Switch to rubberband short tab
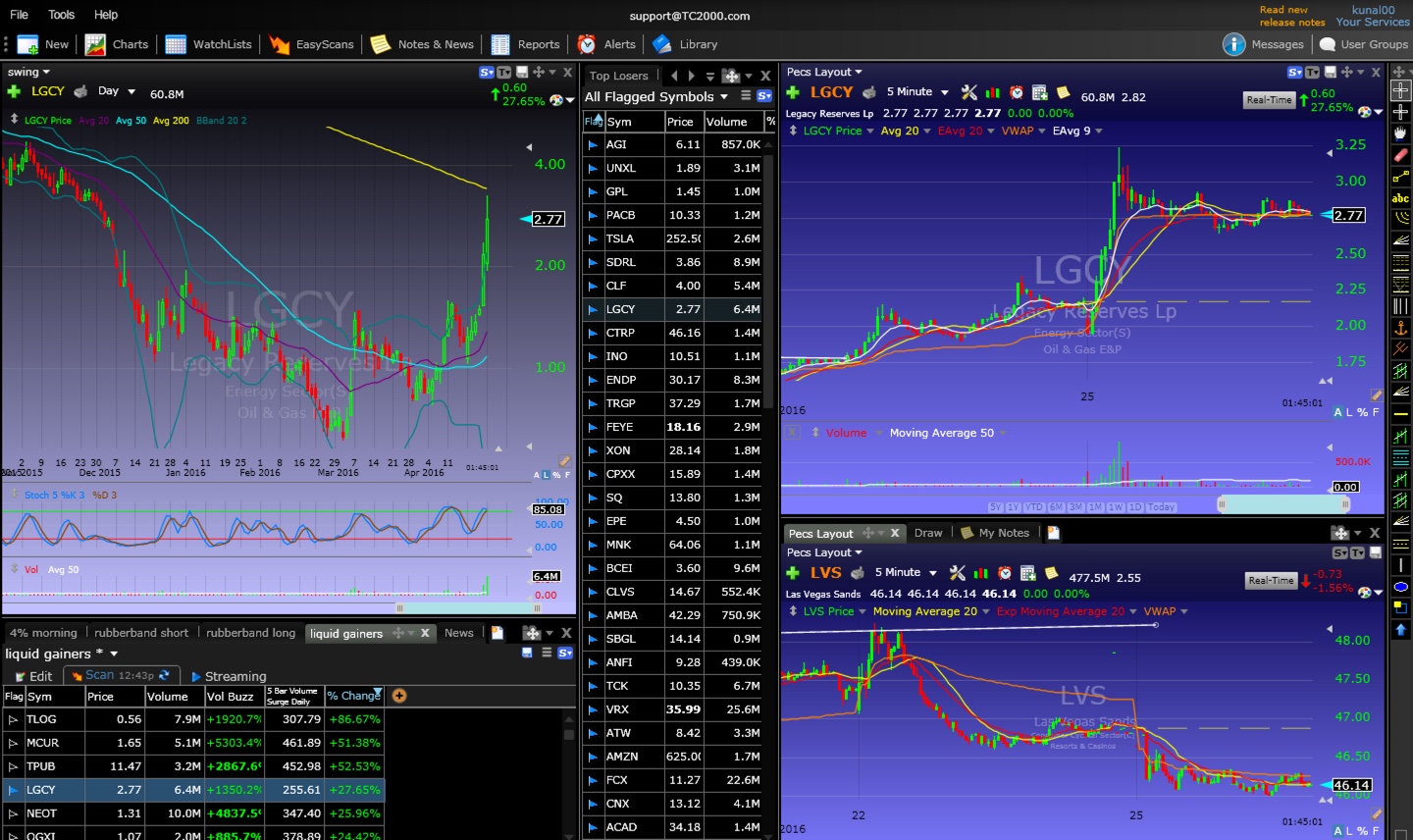The image size is (1413, 840). pos(141,633)
